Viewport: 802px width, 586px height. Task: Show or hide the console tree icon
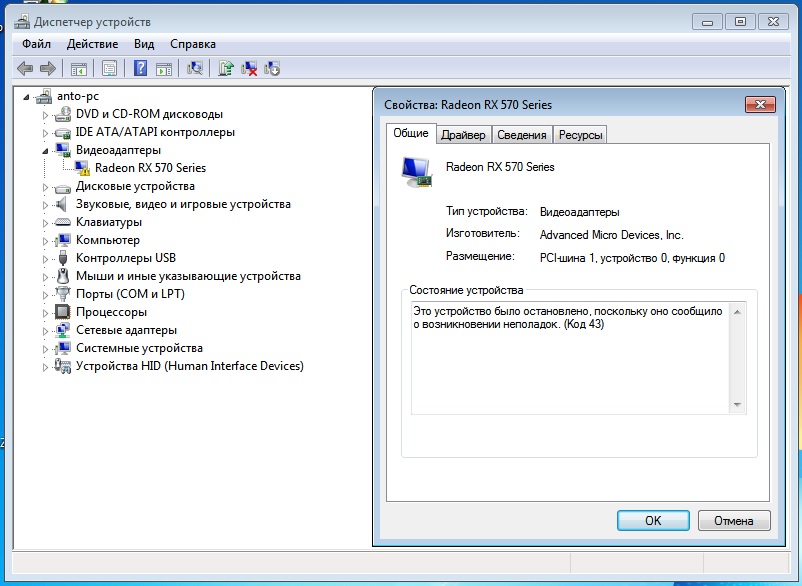point(79,69)
